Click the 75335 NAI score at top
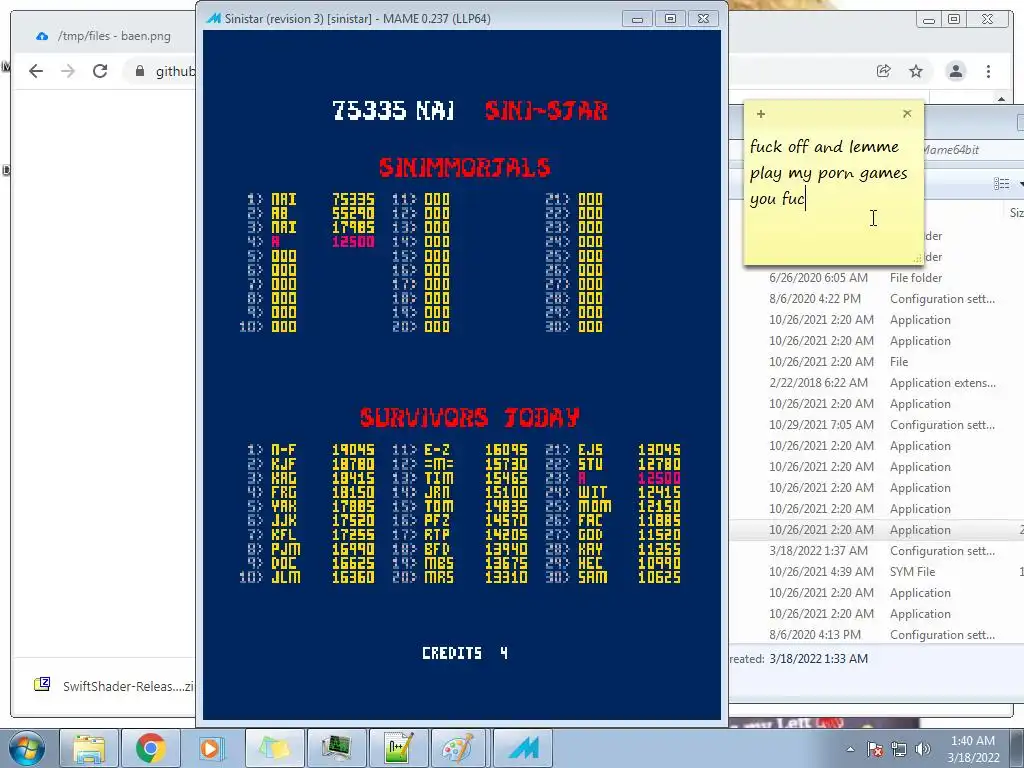Screen dimensions: 1024x768 pyautogui.click(x=393, y=110)
